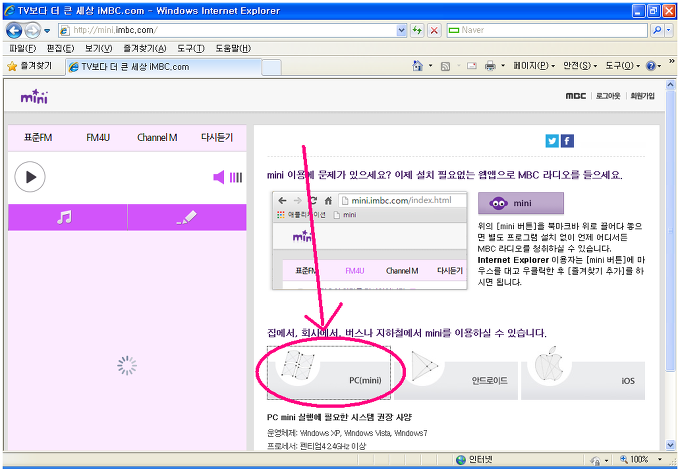Click the red Stop loading icon
This screenshot has width=680, height=469.
coord(434,30)
